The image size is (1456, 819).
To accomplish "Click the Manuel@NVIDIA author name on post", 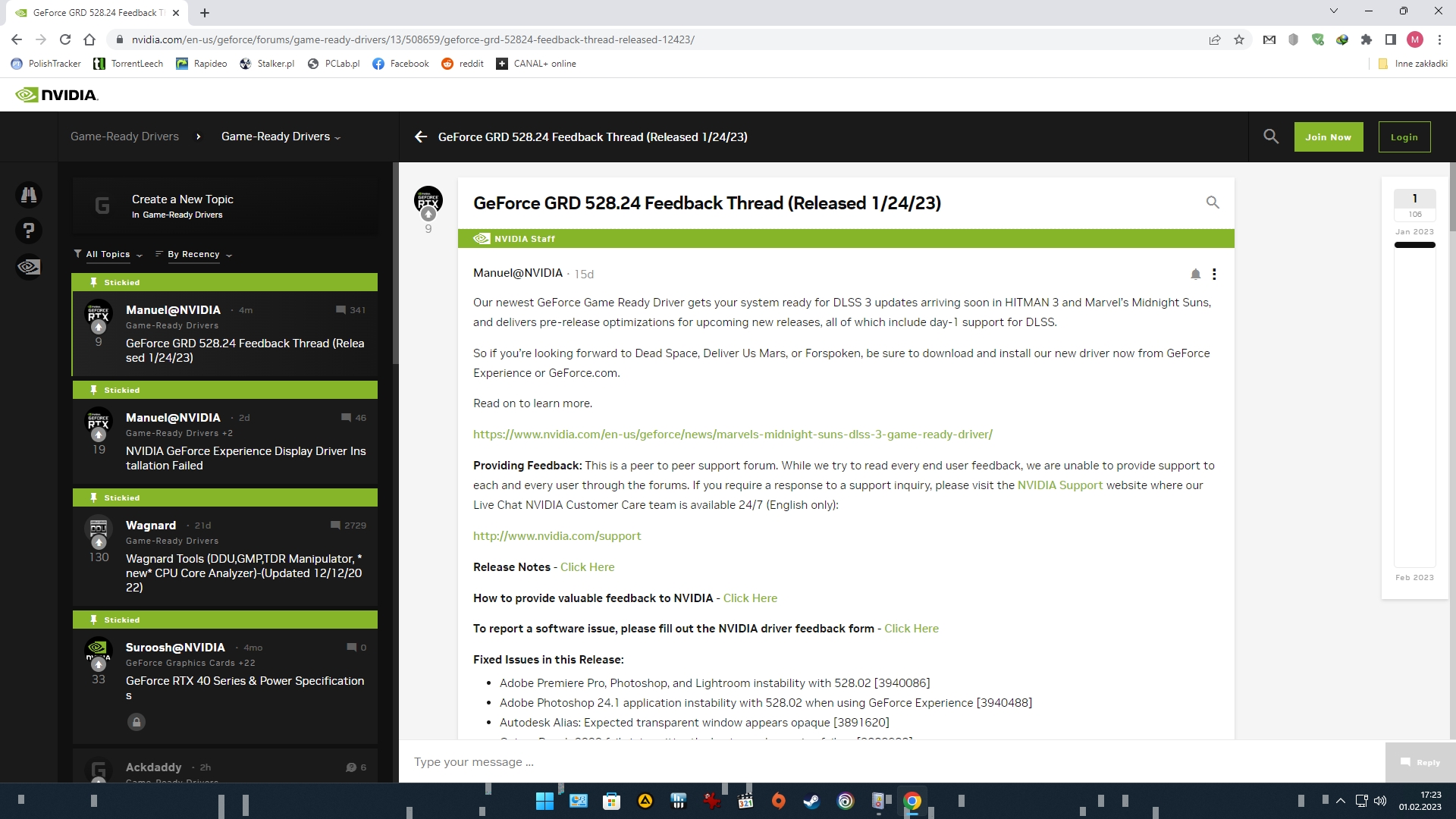I will (518, 273).
